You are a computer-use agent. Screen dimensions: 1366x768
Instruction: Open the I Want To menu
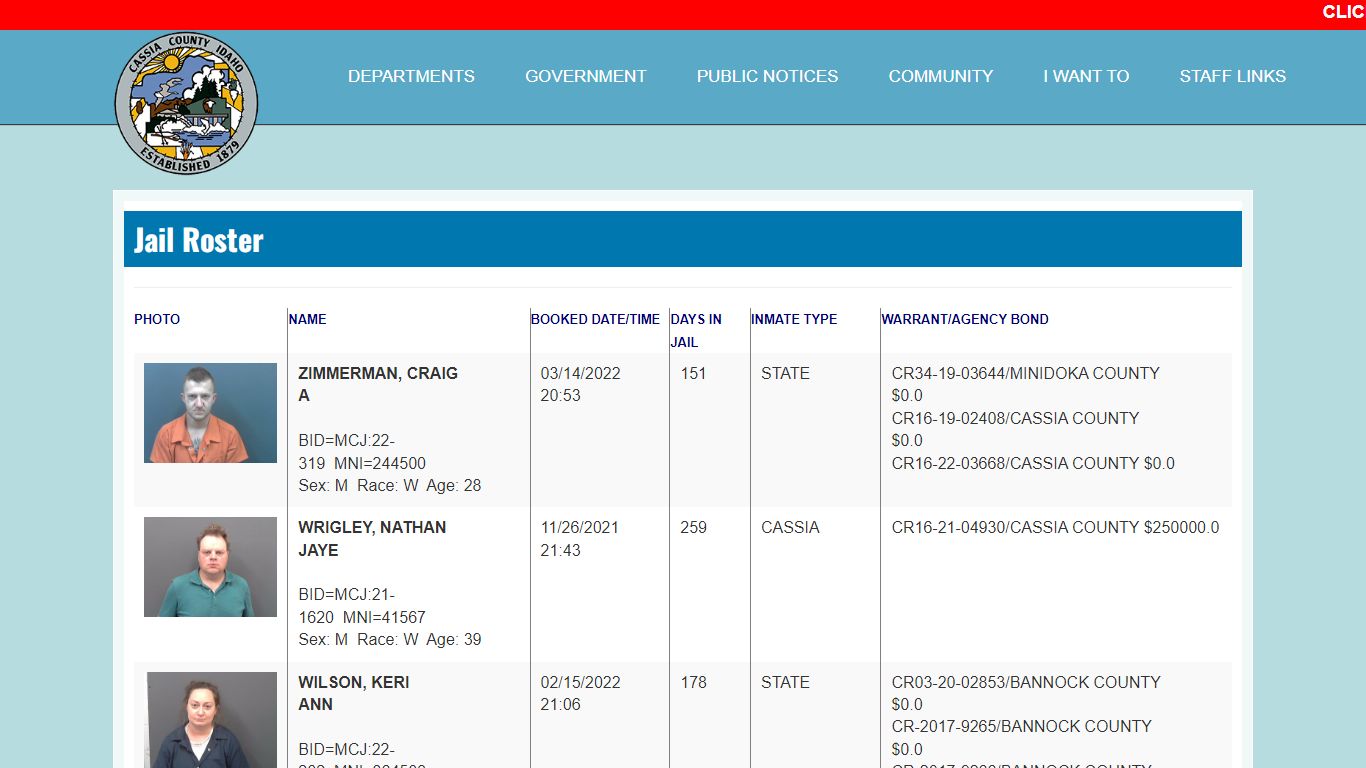click(x=1086, y=76)
